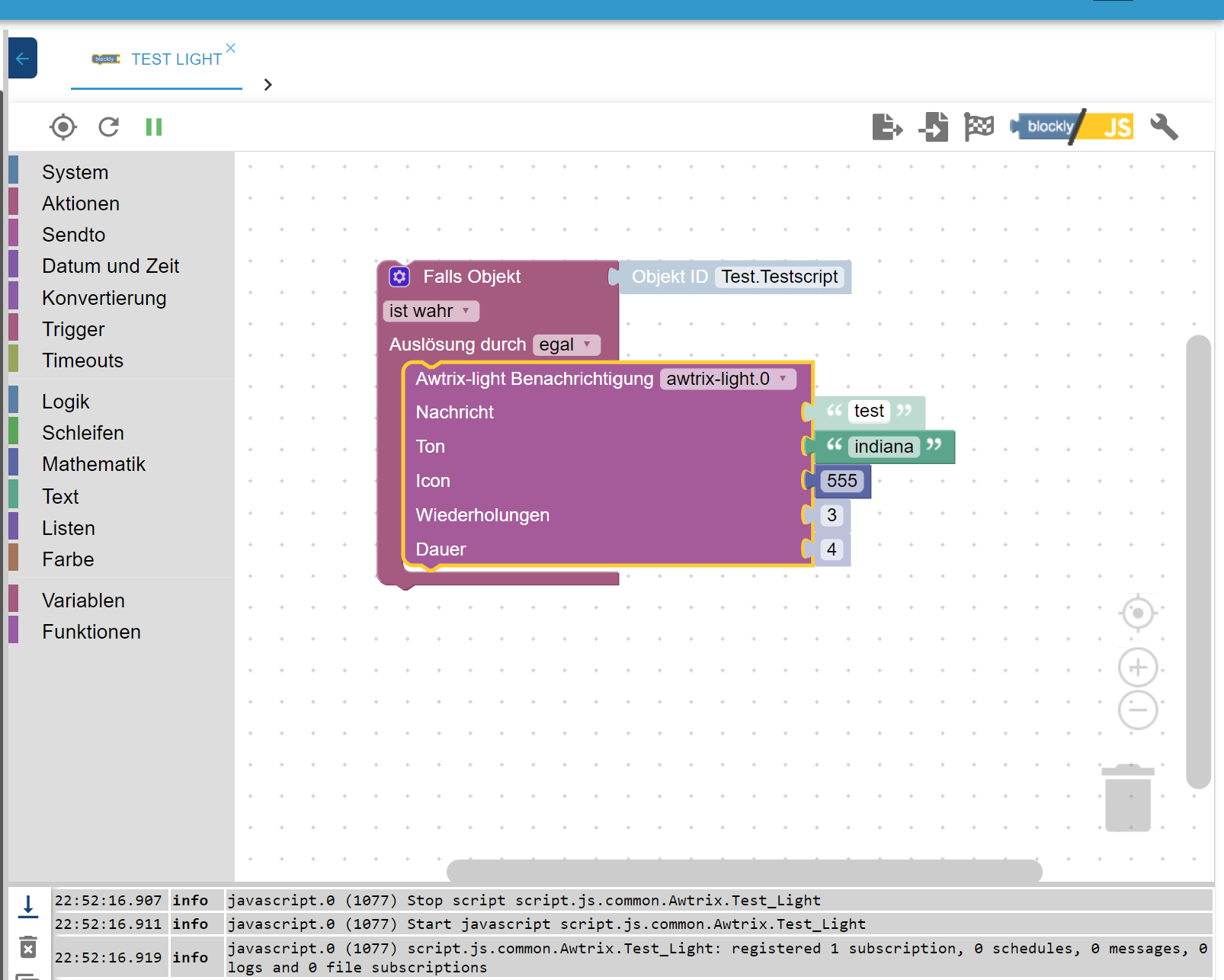Zoom in the workspace with plus button
The image size is (1224, 980).
(1138, 668)
